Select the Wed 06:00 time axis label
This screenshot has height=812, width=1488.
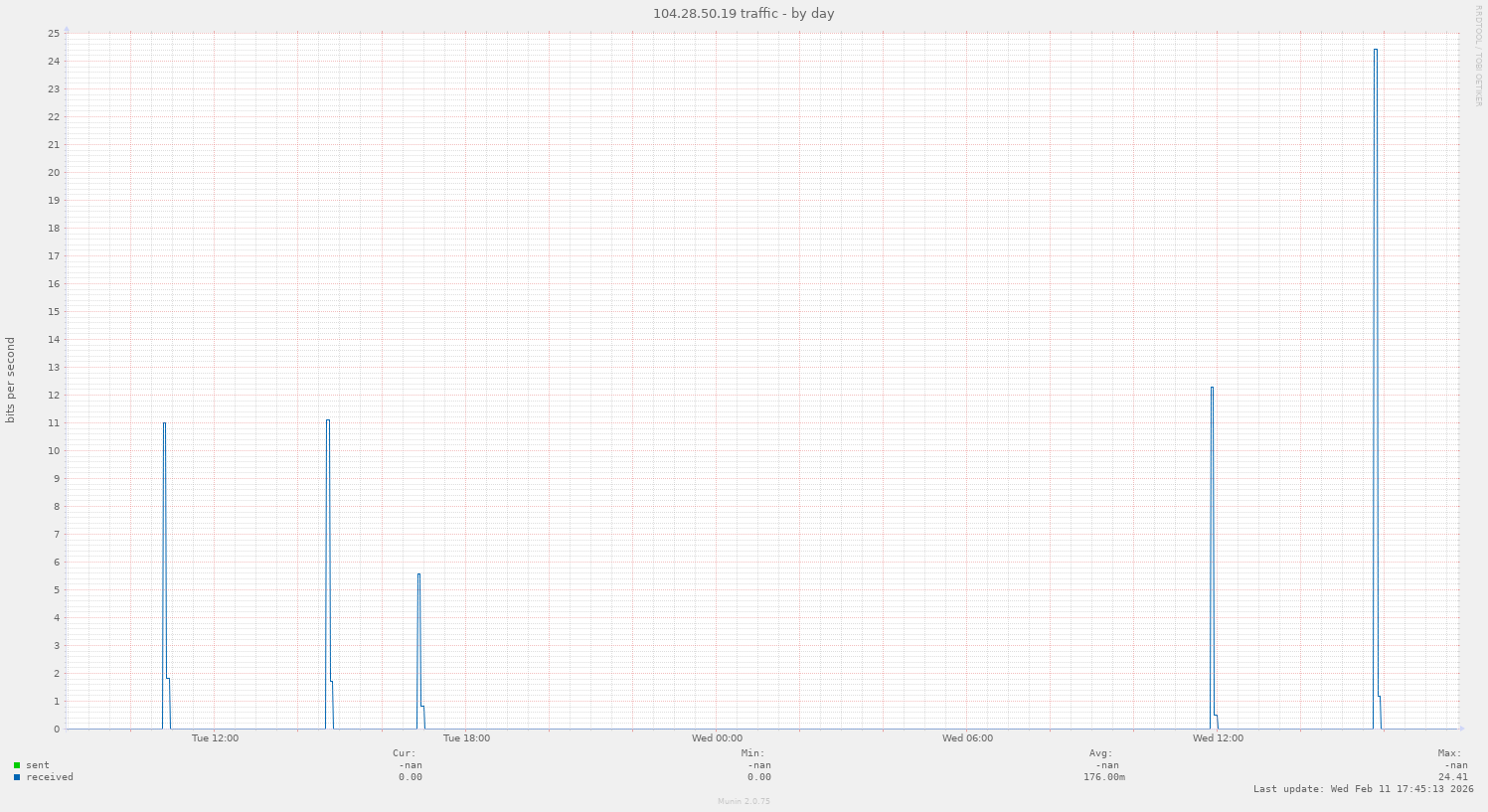pyautogui.click(x=967, y=738)
